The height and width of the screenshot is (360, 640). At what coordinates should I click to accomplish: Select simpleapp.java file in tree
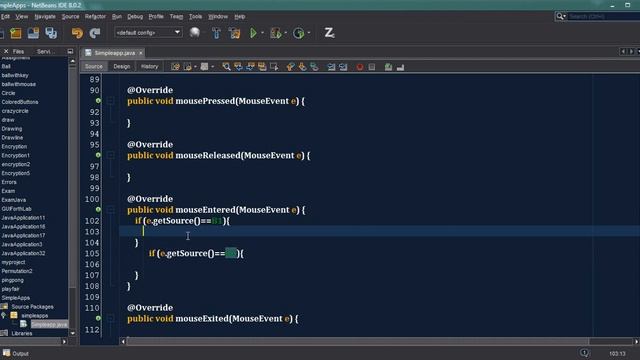49,324
